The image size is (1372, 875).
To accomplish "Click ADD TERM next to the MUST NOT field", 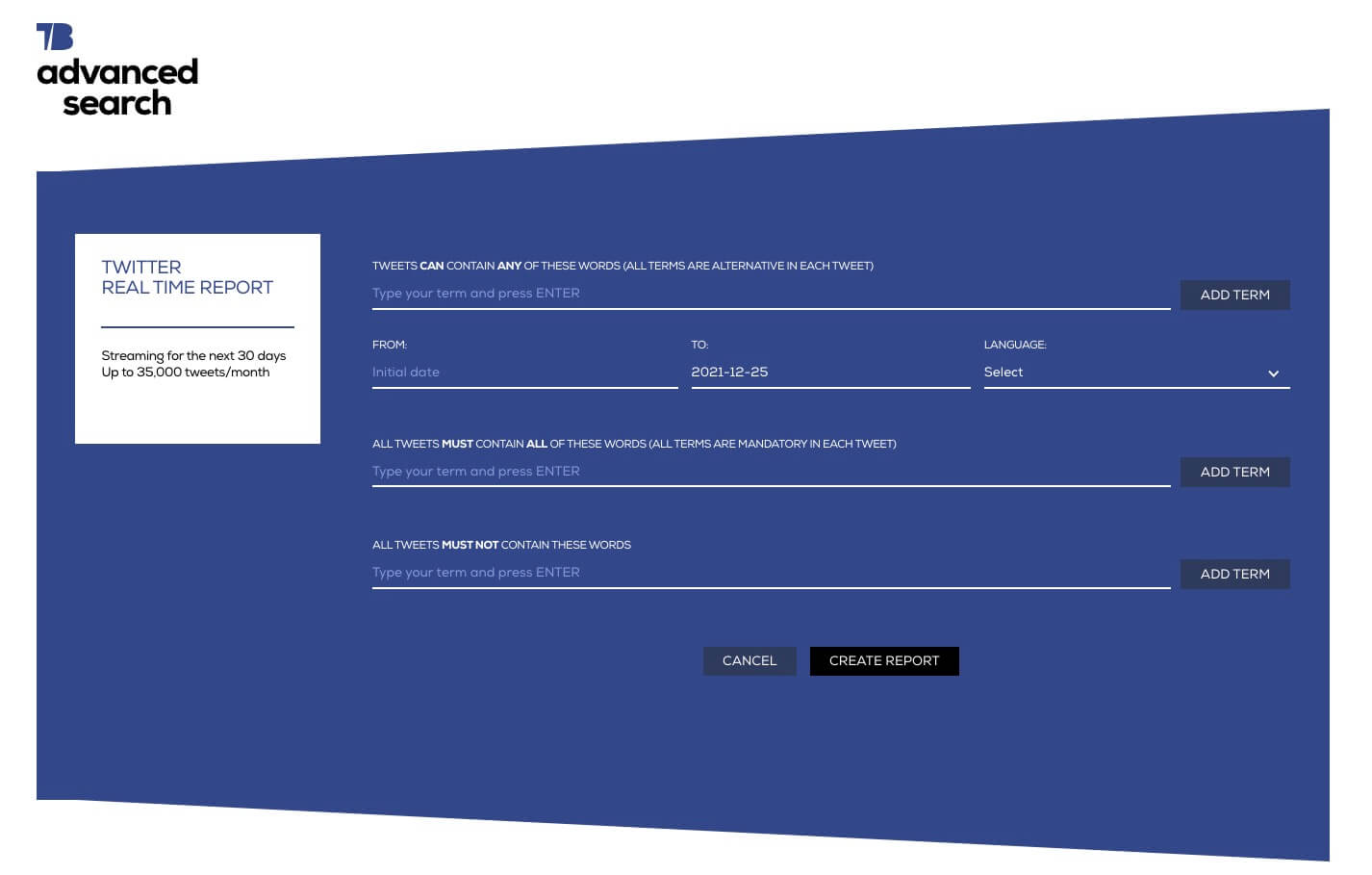I will [1234, 574].
